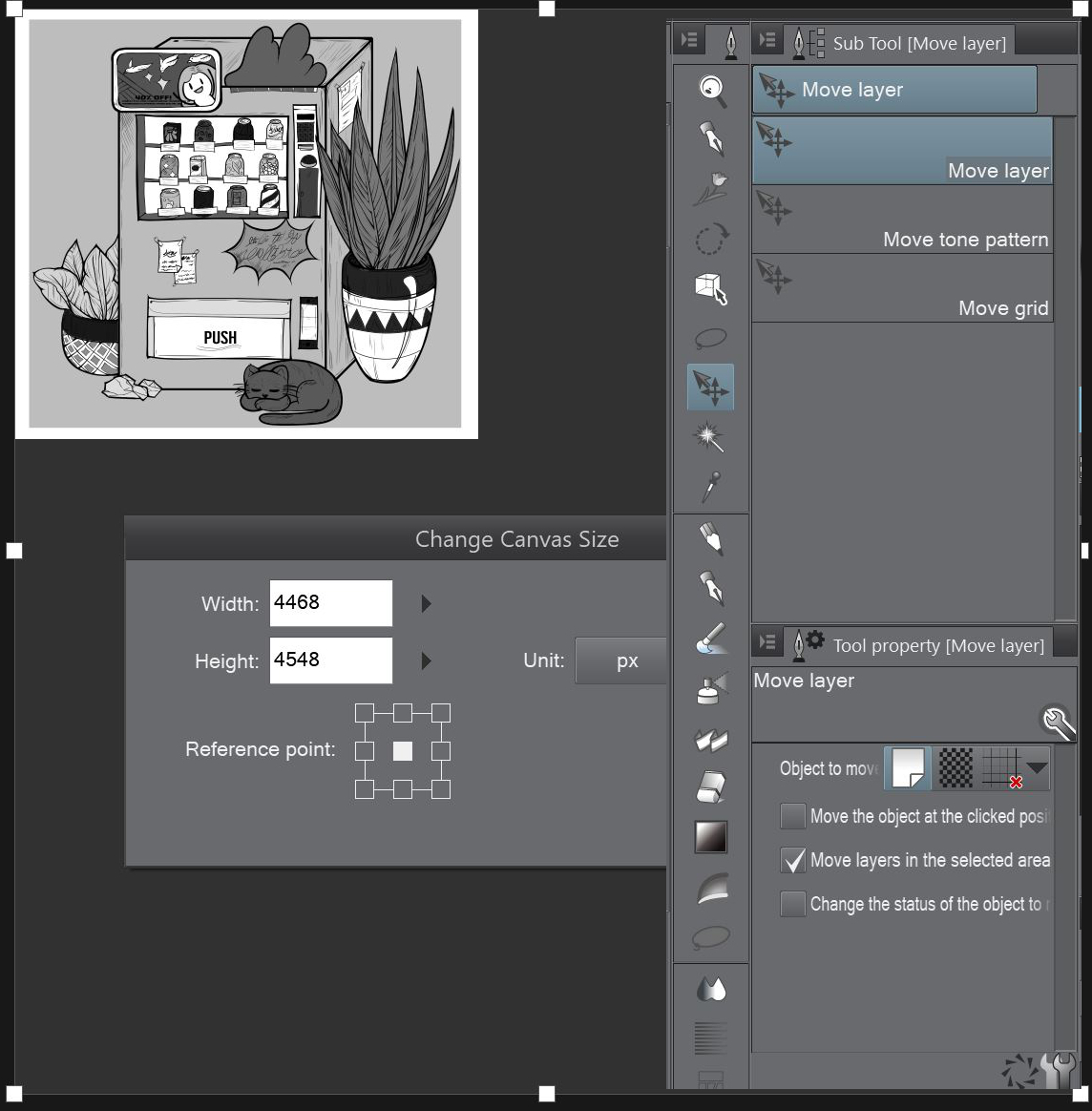Screen dimensions: 1092x1111
Task: Select the Zoom magnifier tool
Action: pos(711,91)
